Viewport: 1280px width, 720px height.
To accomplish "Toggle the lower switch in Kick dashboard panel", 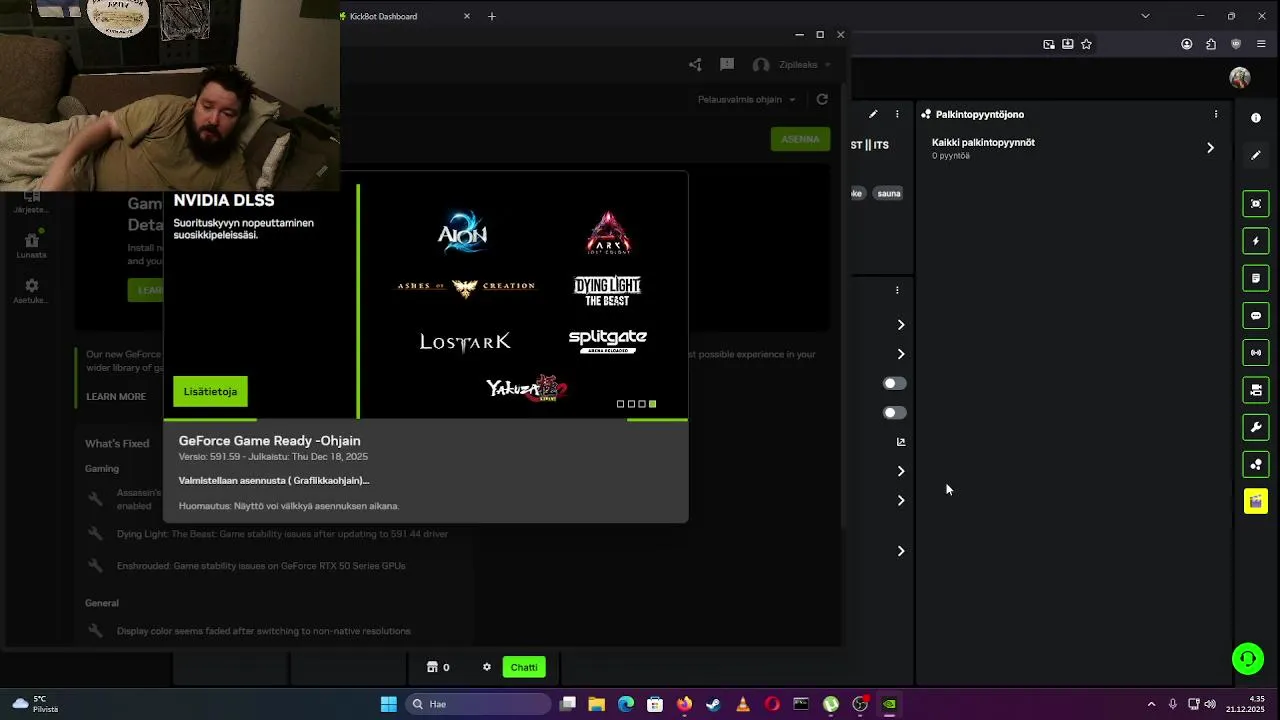I will click(894, 413).
